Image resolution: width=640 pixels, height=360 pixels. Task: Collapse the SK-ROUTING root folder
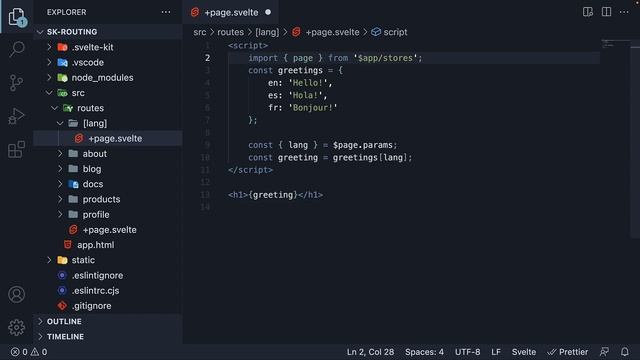[x=40, y=32]
